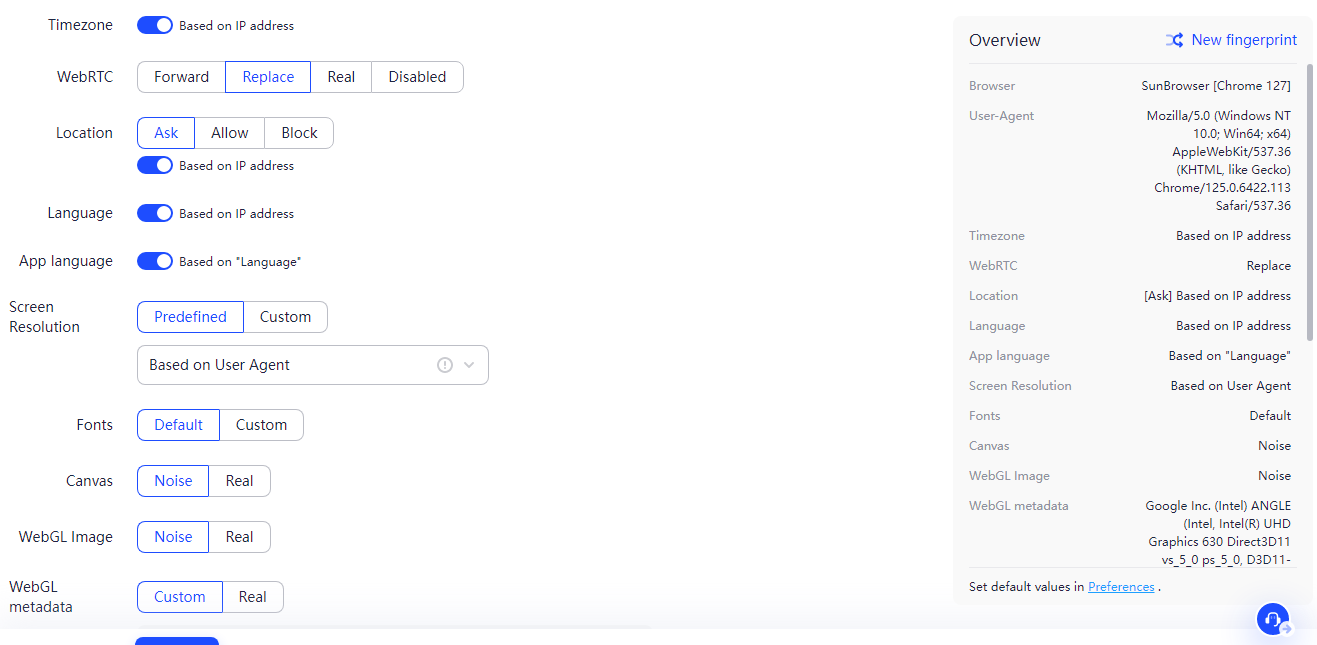Select Allow for Location

tap(230, 133)
